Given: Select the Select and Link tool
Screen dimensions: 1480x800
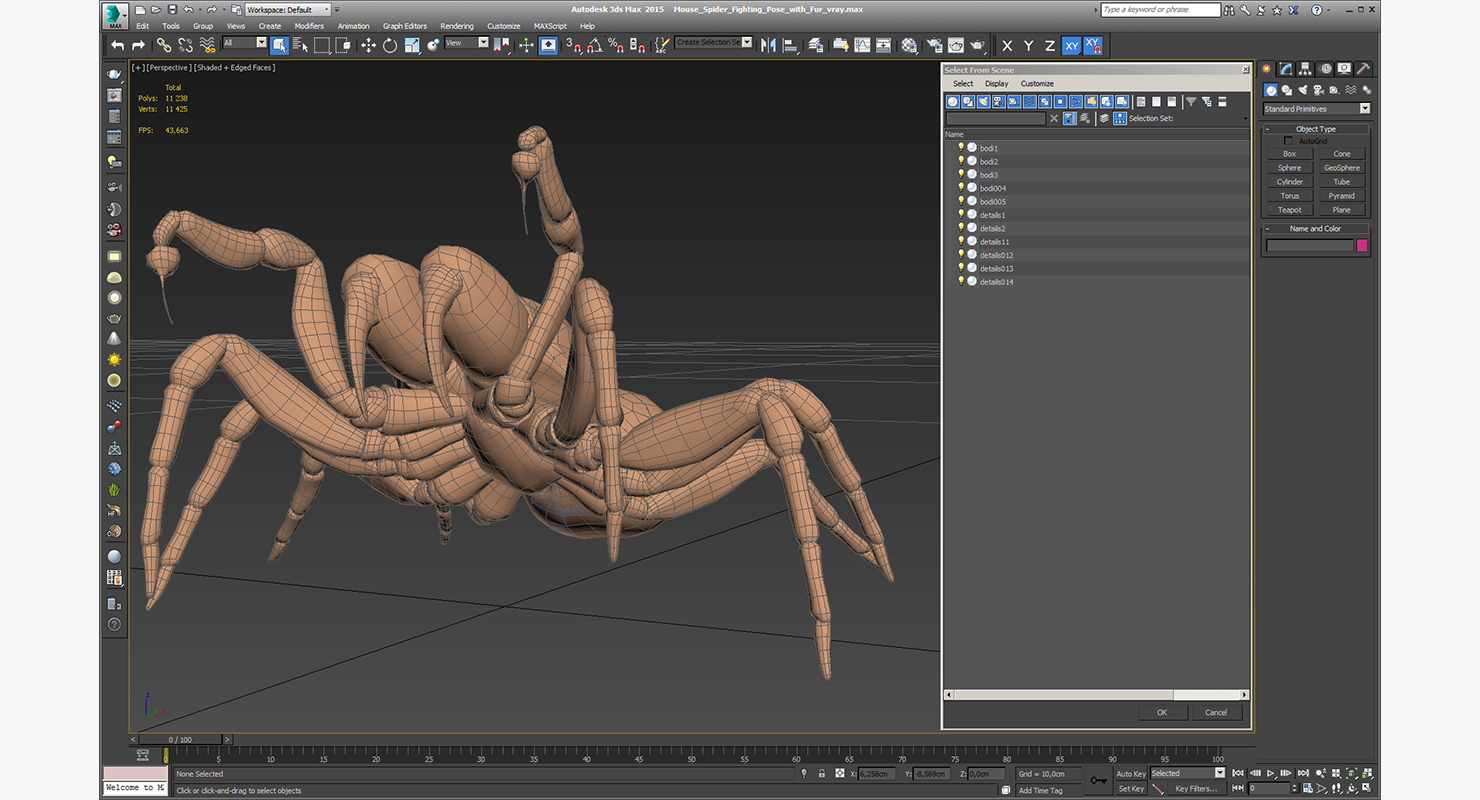Looking at the screenshot, I should tap(164, 45).
